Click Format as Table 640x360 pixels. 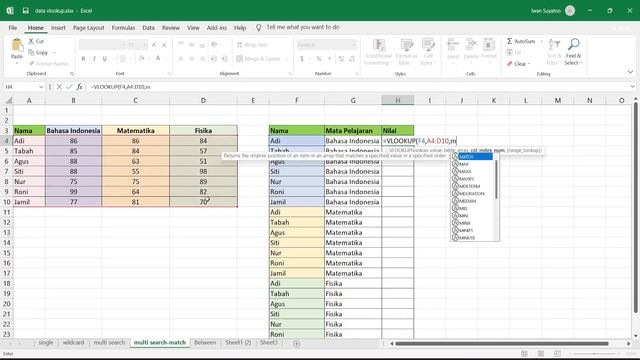pos(406,52)
